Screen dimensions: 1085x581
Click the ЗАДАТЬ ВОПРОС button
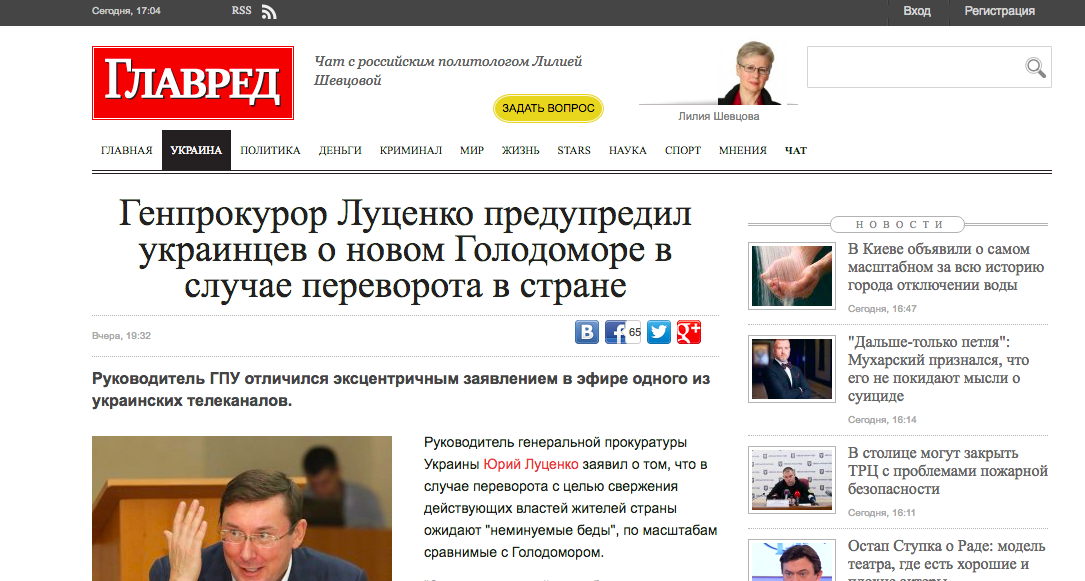point(548,108)
